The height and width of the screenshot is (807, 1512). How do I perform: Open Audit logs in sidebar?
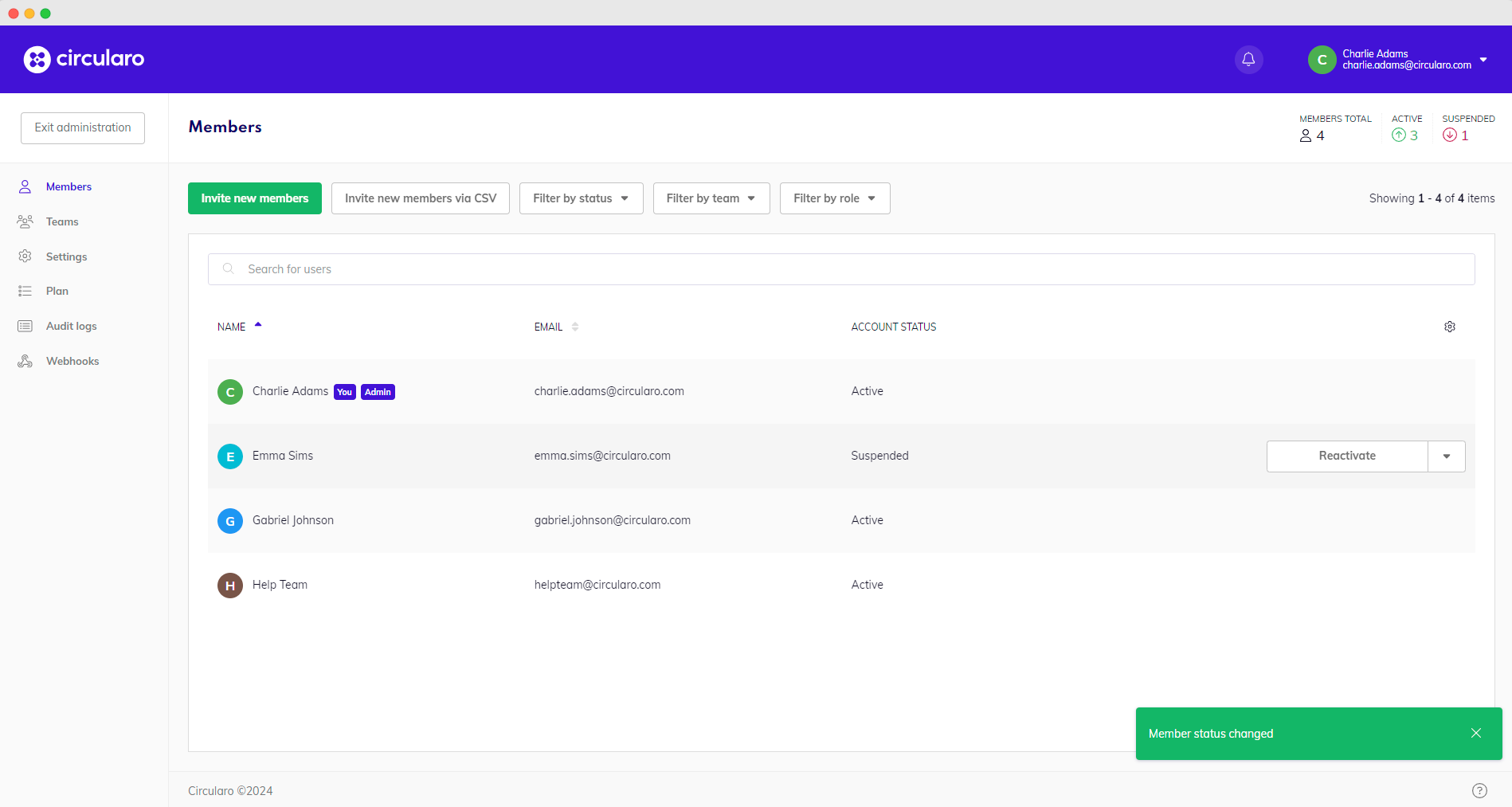(x=71, y=326)
